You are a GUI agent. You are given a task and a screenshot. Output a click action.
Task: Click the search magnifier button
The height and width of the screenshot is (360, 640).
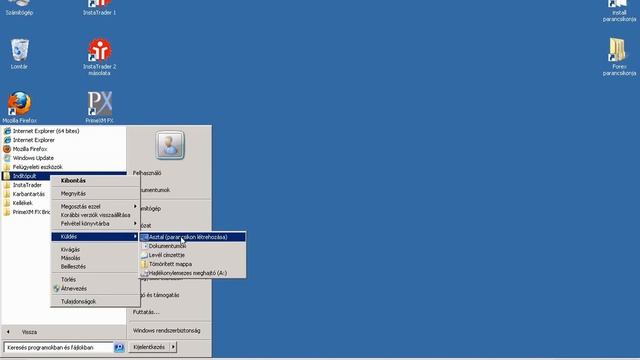(x=119, y=347)
